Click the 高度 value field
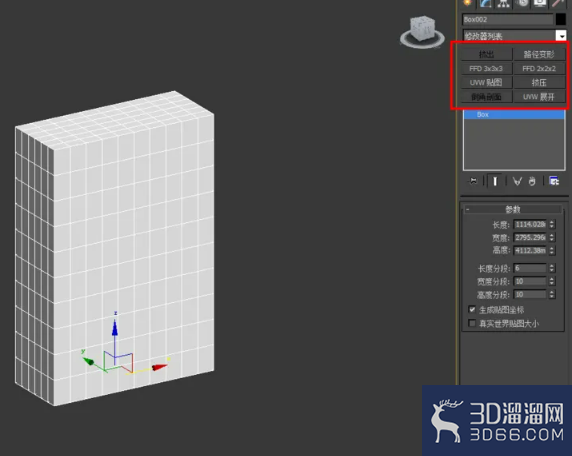The image size is (572, 456). 530,250
